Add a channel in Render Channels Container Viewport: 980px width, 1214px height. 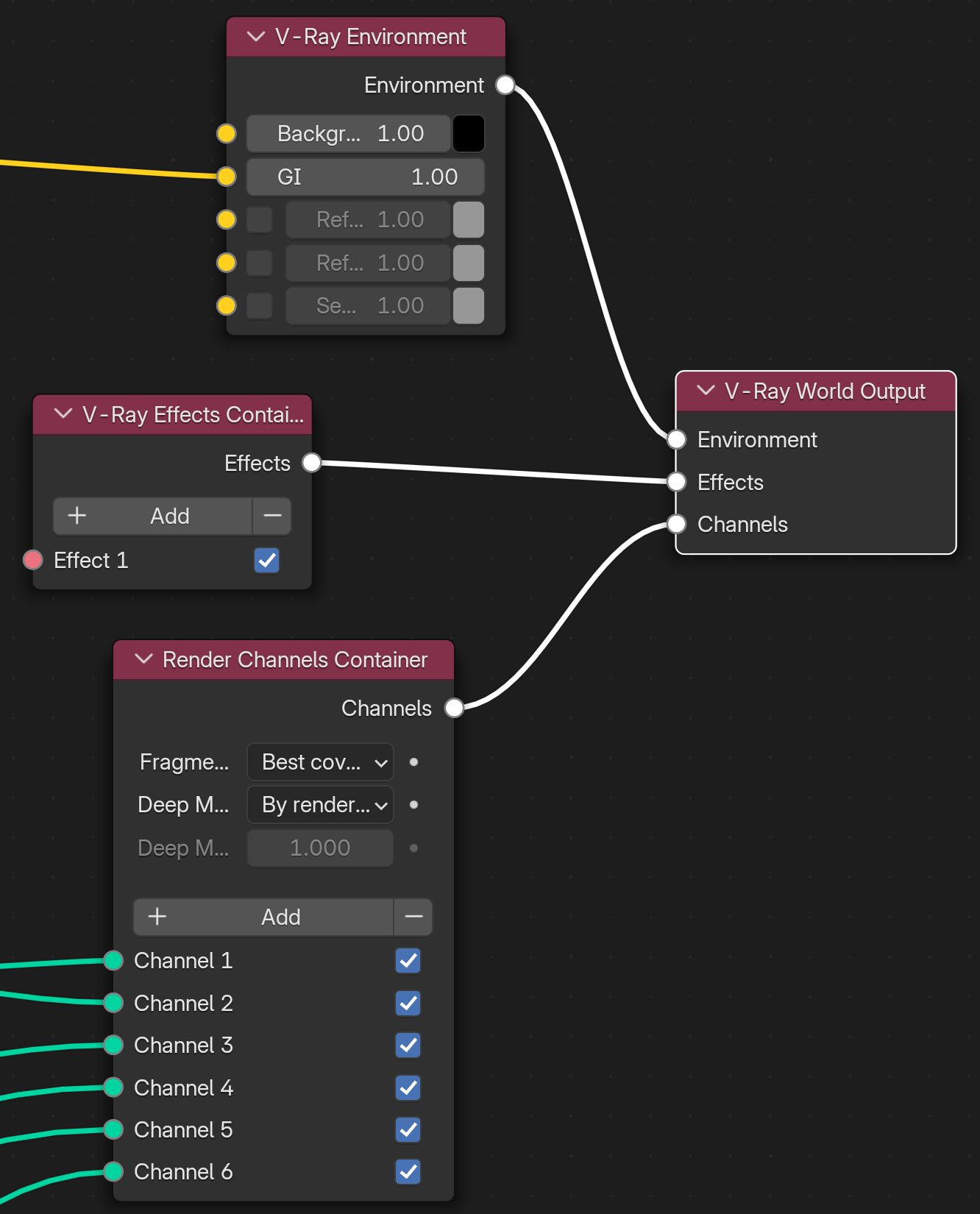pyautogui.click(x=263, y=917)
